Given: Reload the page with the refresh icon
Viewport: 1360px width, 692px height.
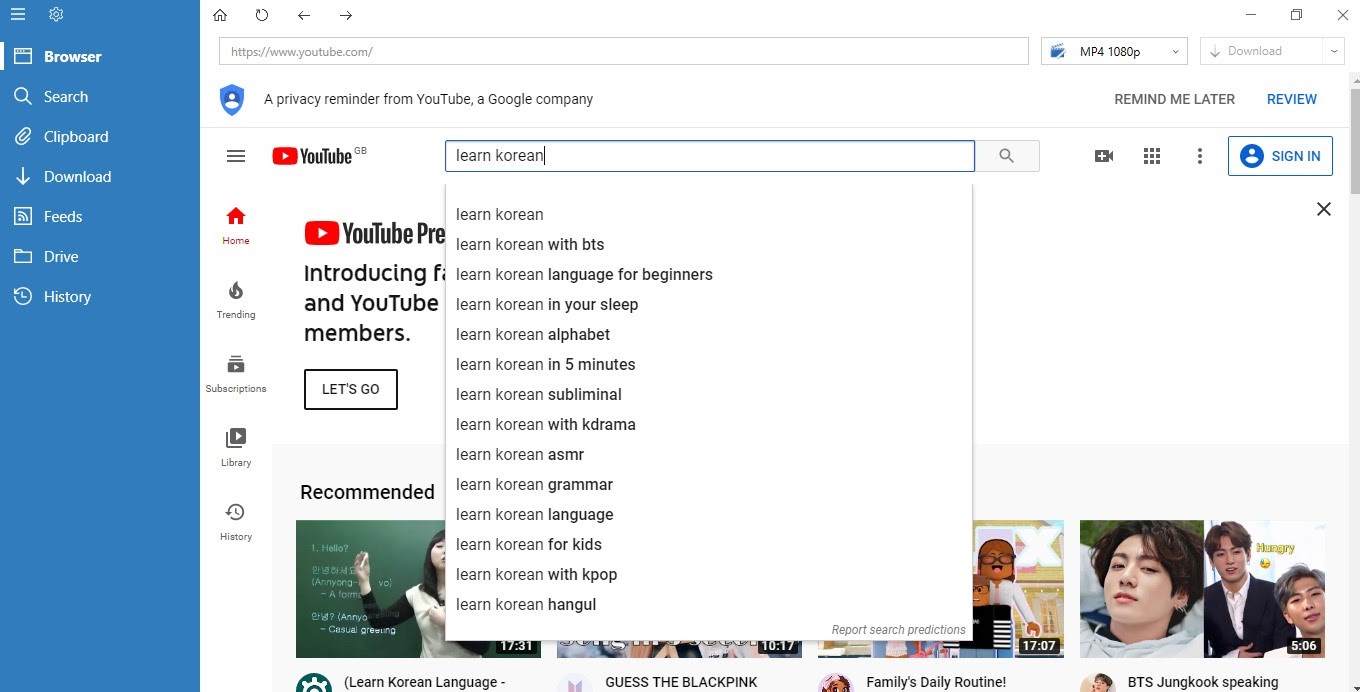Looking at the screenshot, I should click(x=262, y=15).
